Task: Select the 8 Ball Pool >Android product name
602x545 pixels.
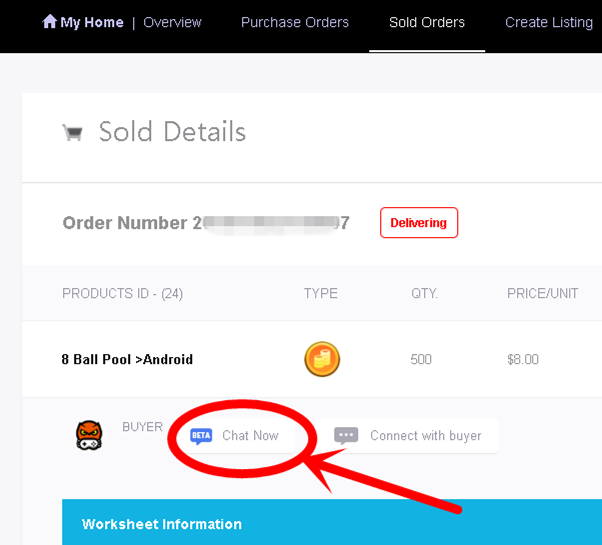Action: (x=127, y=360)
